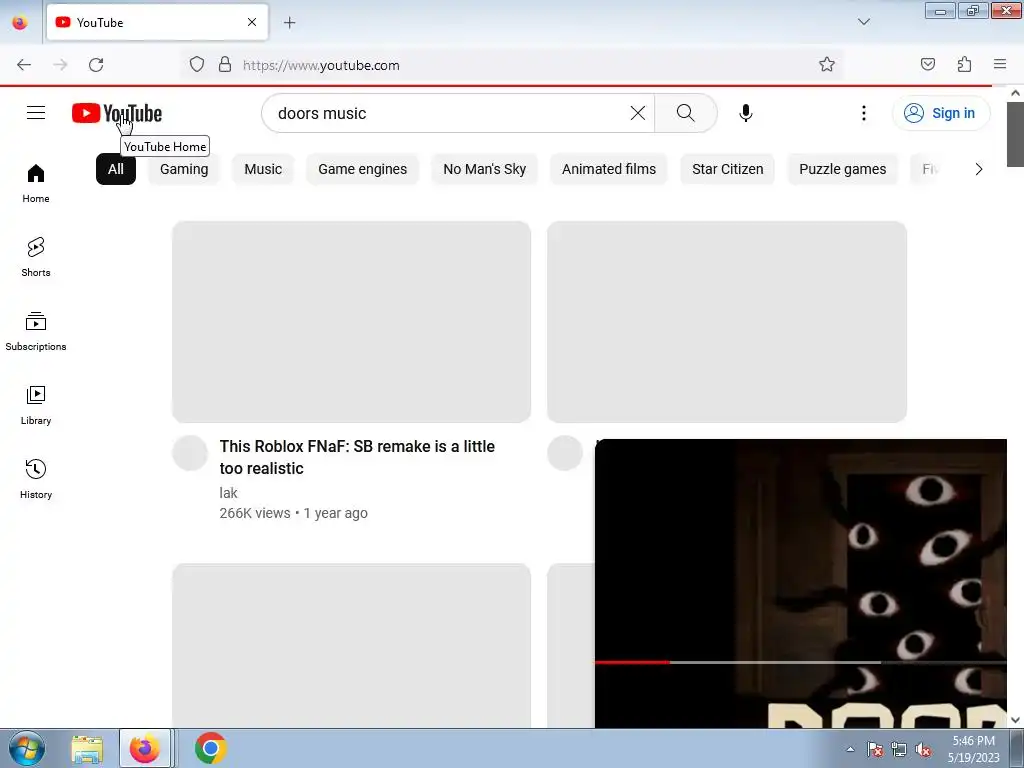Click the network tray icon
Image resolution: width=1024 pixels, height=768 pixels.
pyautogui.click(x=899, y=750)
